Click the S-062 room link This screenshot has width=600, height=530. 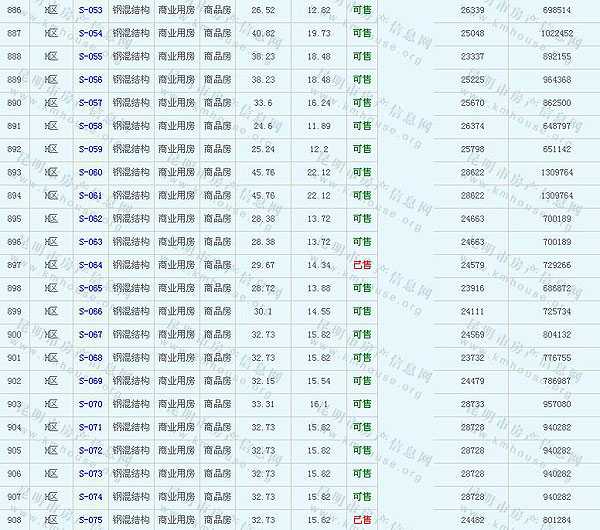pos(90,218)
